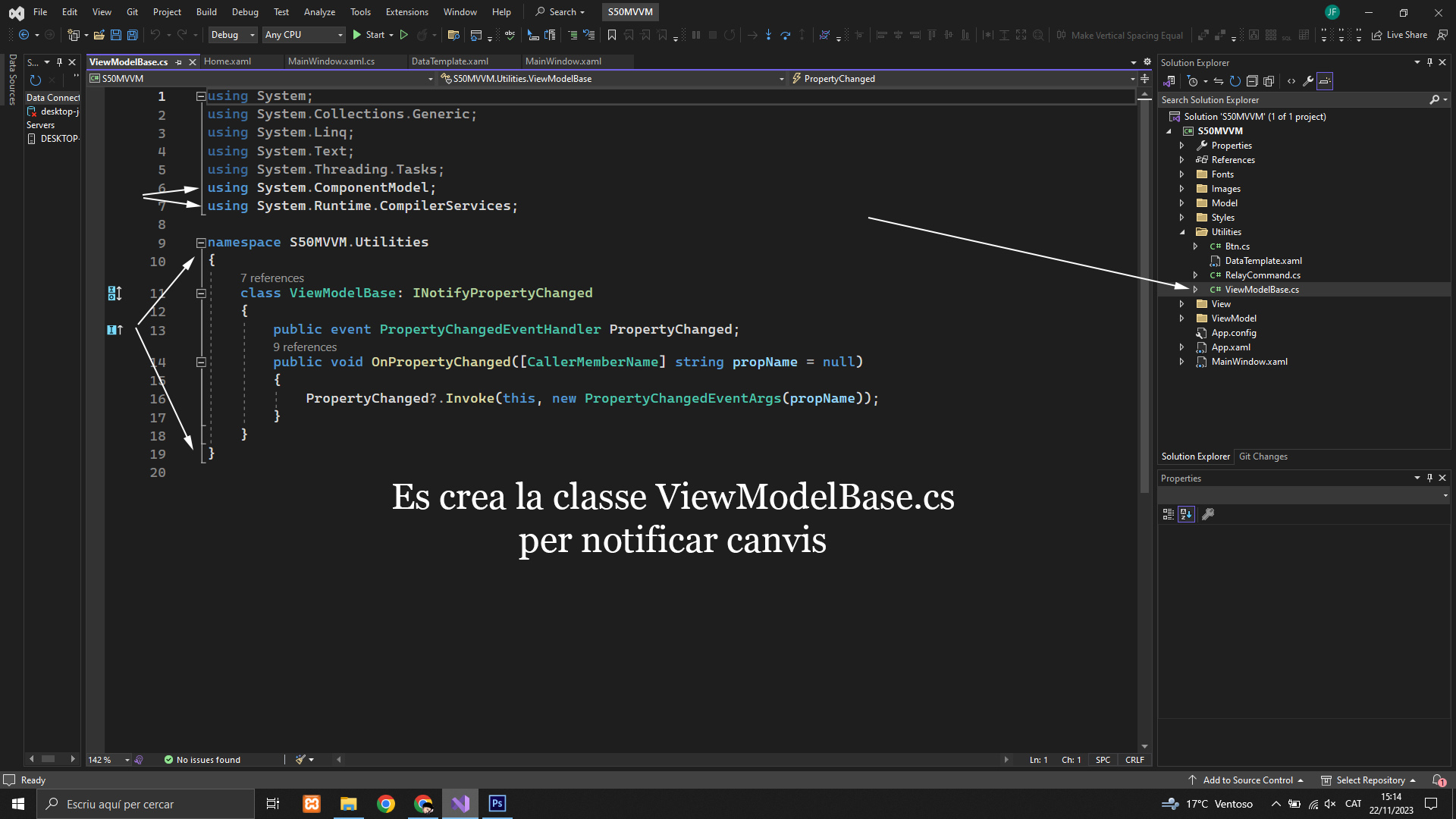Click Collapse All icon in Solution Explorer toolbar
Image resolution: width=1456 pixels, height=819 pixels.
click(x=1252, y=81)
